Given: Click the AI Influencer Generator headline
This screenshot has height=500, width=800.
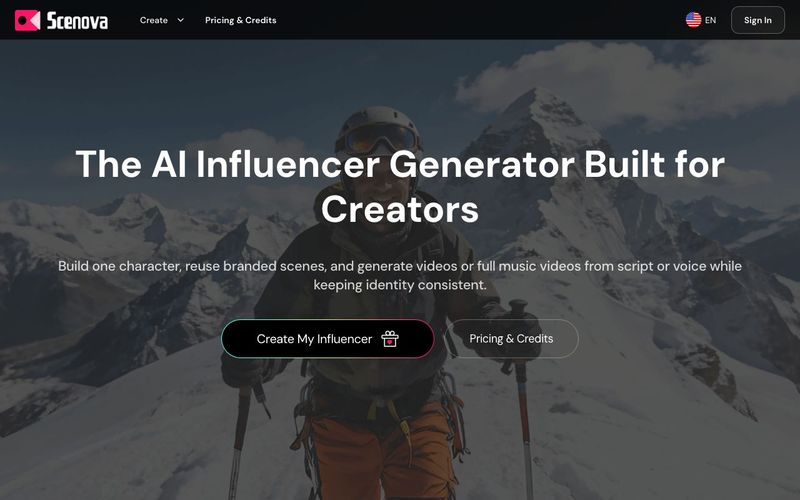Looking at the screenshot, I should [400, 186].
